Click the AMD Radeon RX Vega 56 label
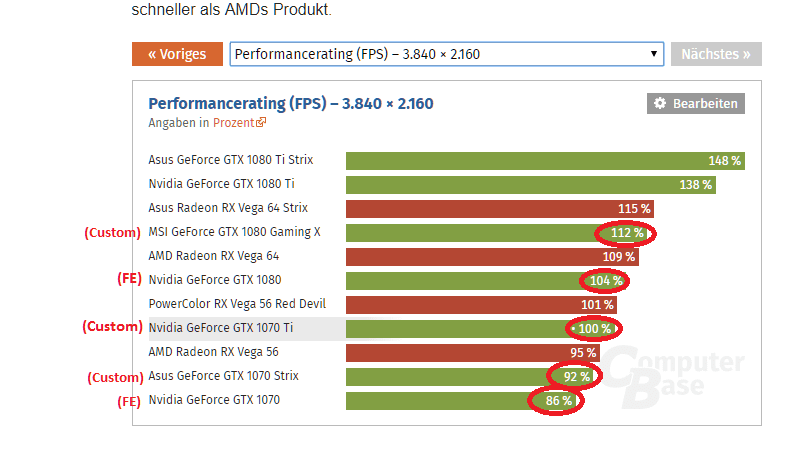The width and height of the screenshot is (803, 449). 214,352
